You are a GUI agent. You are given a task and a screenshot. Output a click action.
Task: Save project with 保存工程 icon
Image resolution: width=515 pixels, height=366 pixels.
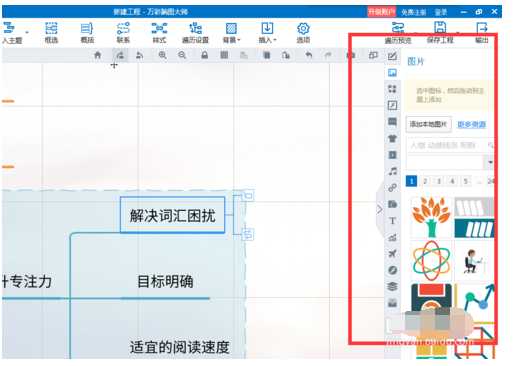click(x=440, y=32)
